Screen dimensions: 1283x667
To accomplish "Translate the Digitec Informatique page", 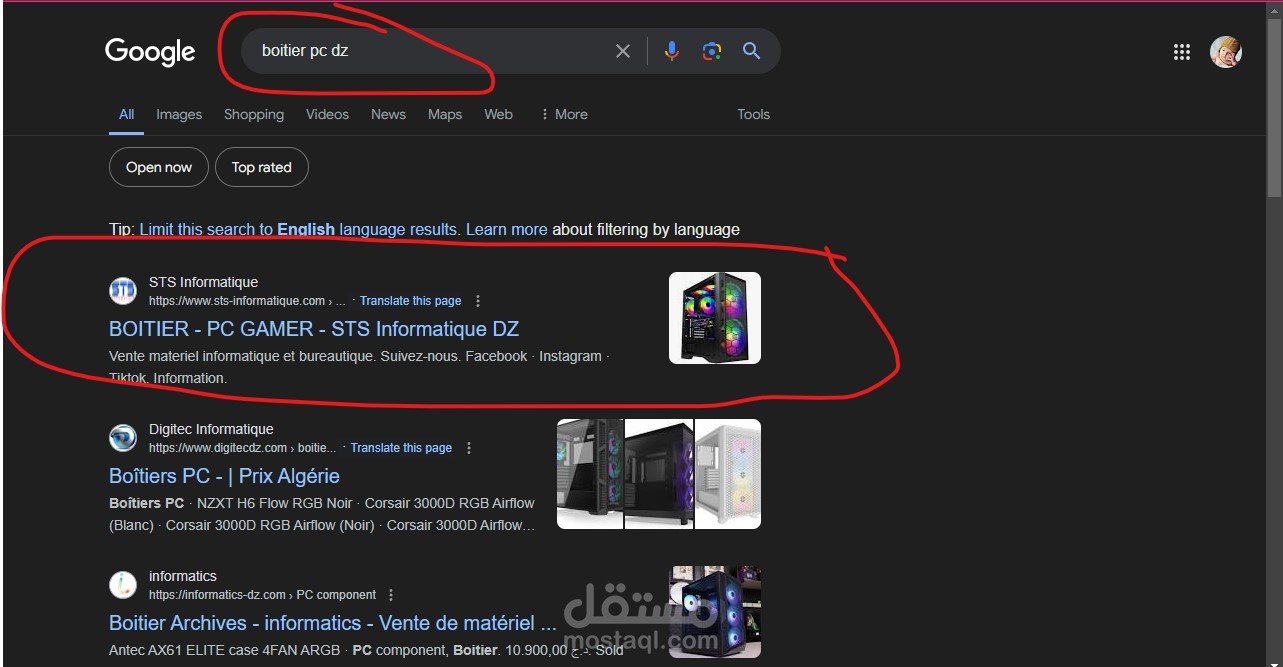I will (401, 448).
